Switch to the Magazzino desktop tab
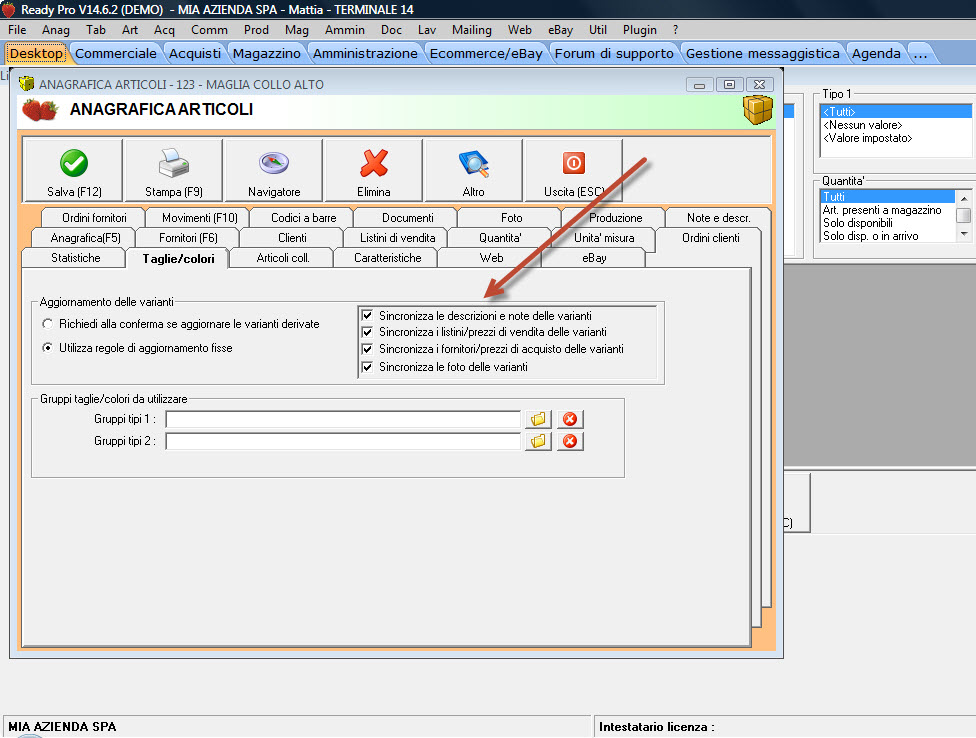The height and width of the screenshot is (738, 976). point(266,54)
